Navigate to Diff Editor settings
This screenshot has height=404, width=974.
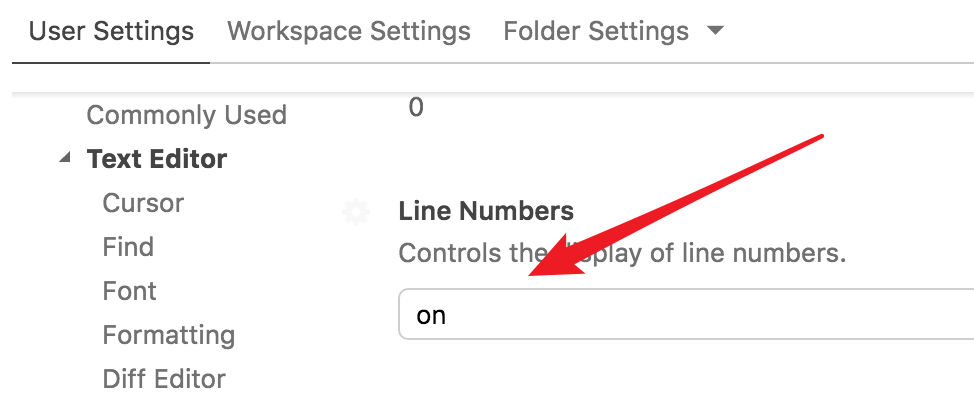point(164,379)
